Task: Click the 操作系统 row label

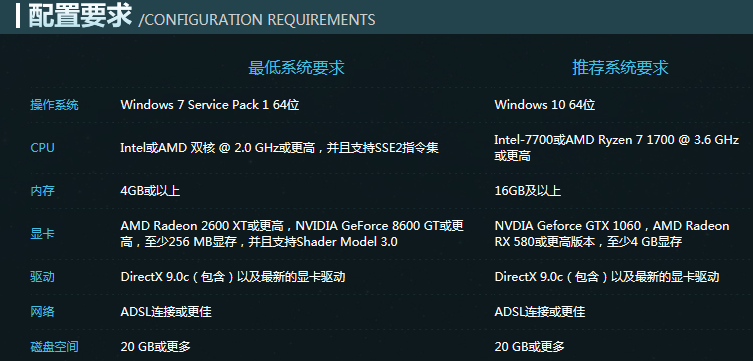Action: [54, 105]
